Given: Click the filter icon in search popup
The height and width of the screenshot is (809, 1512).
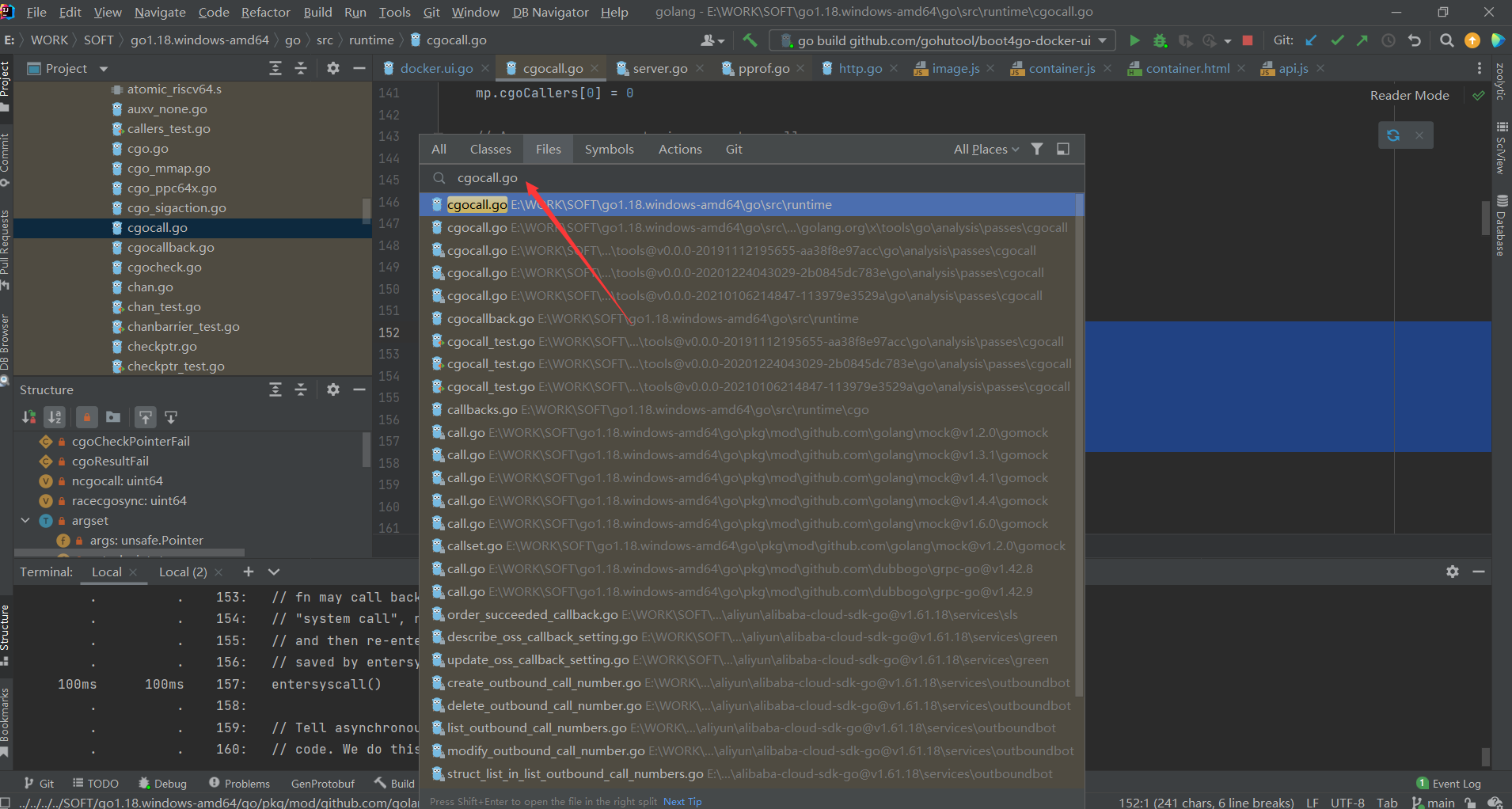Looking at the screenshot, I should coord(1037,149).
